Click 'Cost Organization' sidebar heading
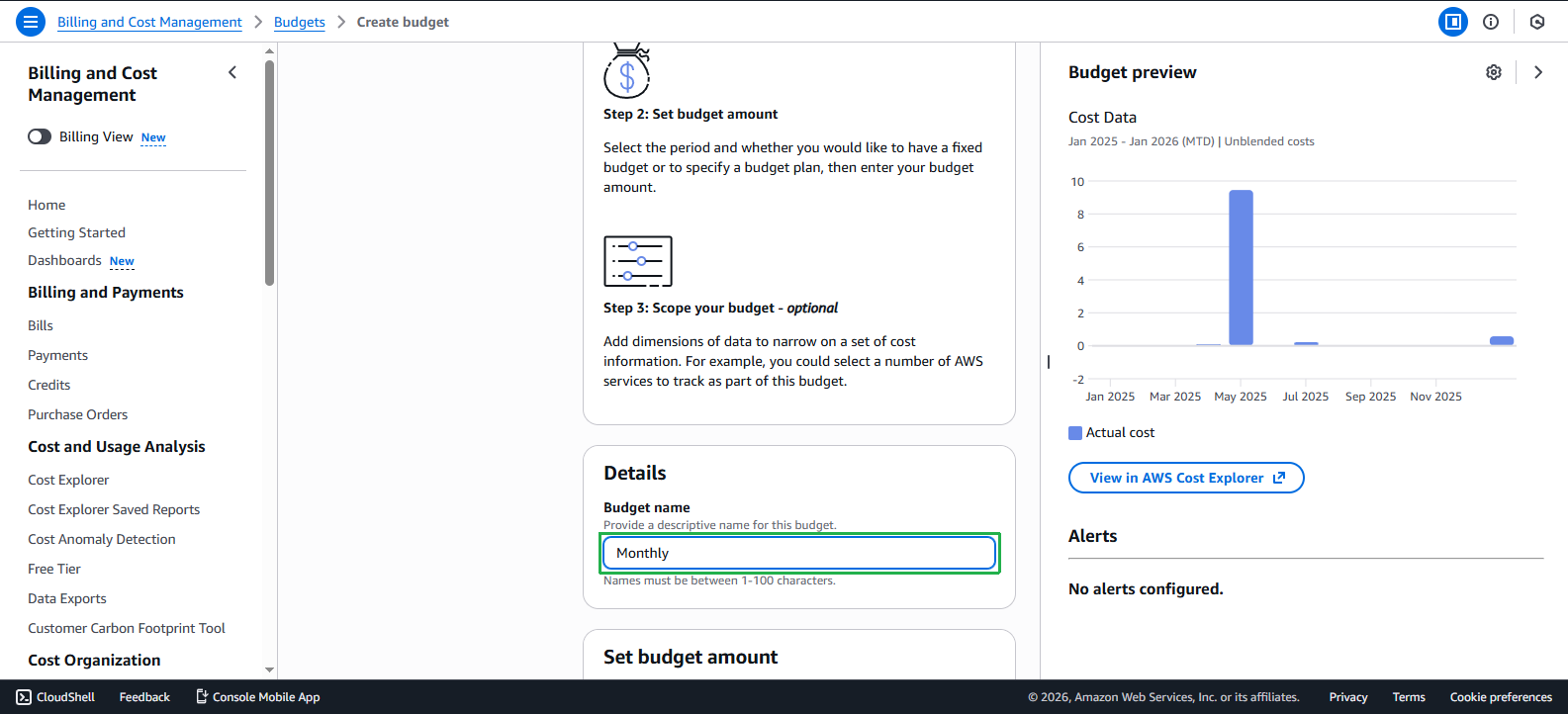 (94, 661)
